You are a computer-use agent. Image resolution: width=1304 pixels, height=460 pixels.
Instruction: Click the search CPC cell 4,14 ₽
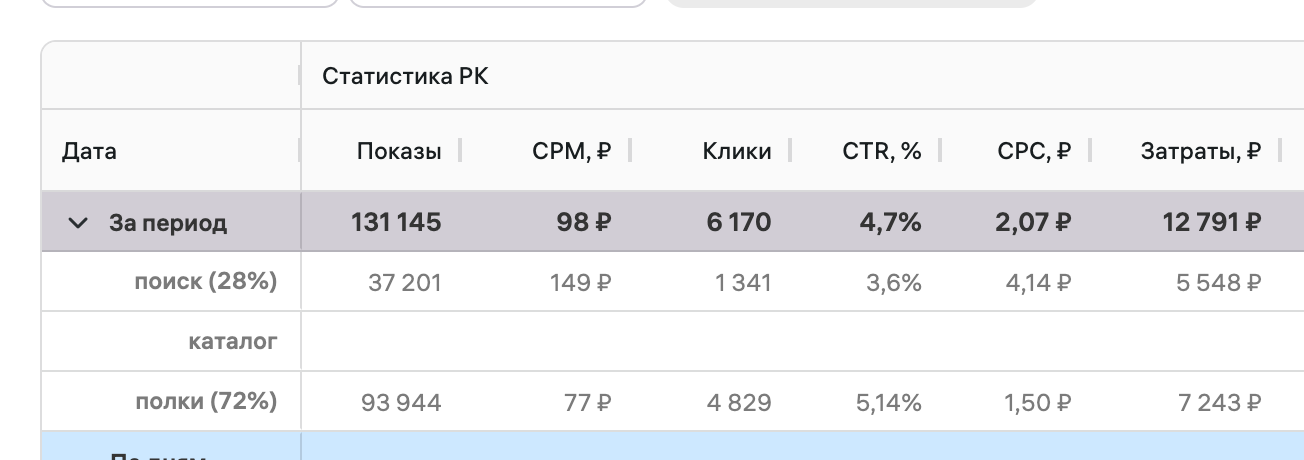(1038, 283)
